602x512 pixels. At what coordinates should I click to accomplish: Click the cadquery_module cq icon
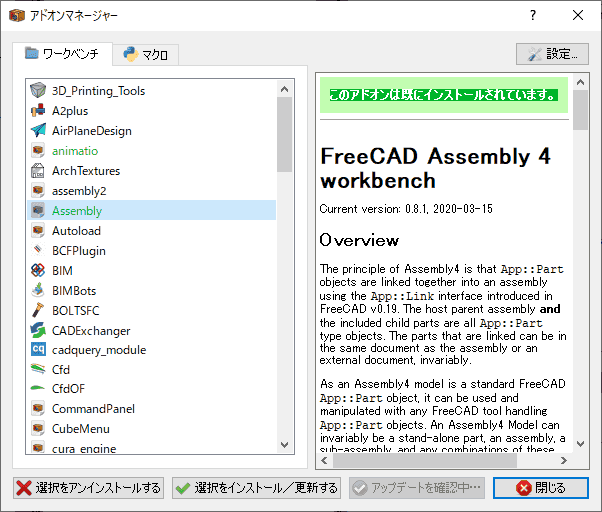click(38, 349)
